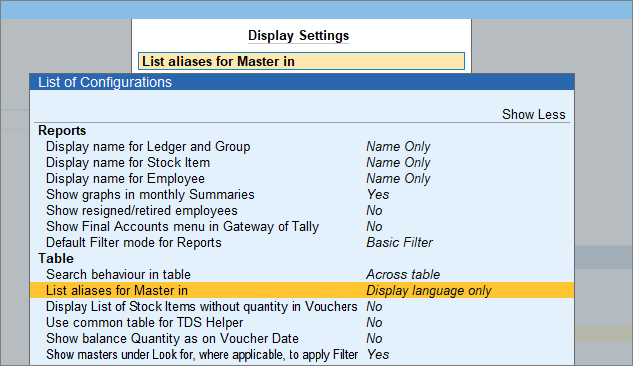
Task: Click the Display Settings heading
Action: [x=298, y=36]
